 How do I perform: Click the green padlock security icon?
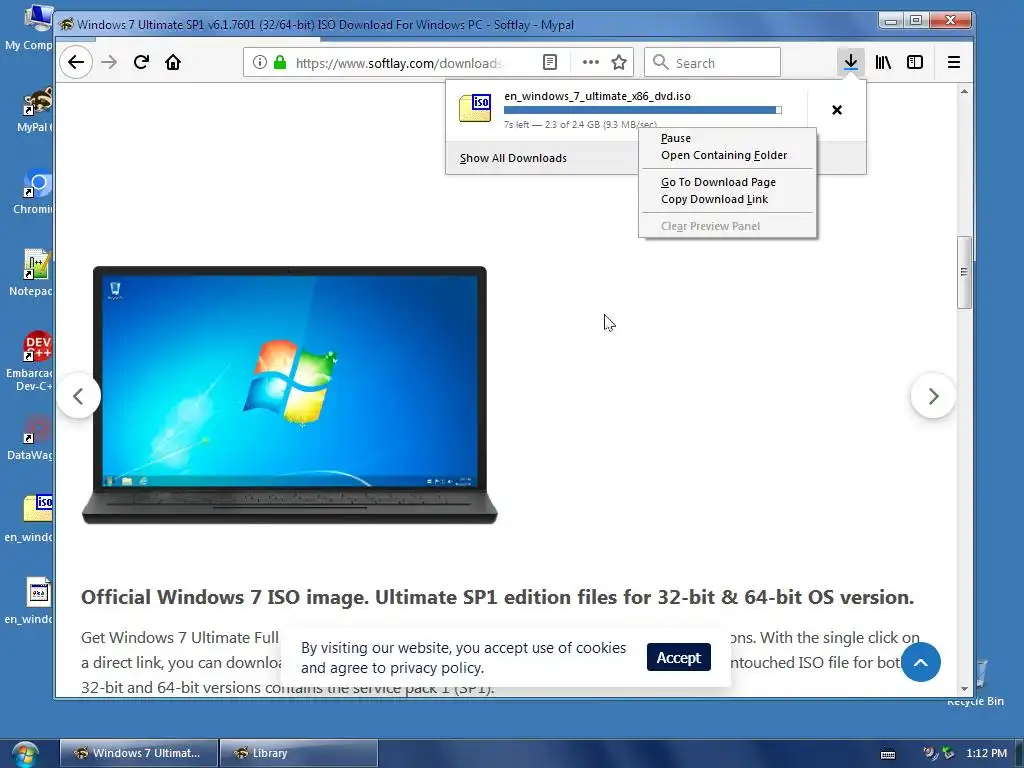[280, 63]
